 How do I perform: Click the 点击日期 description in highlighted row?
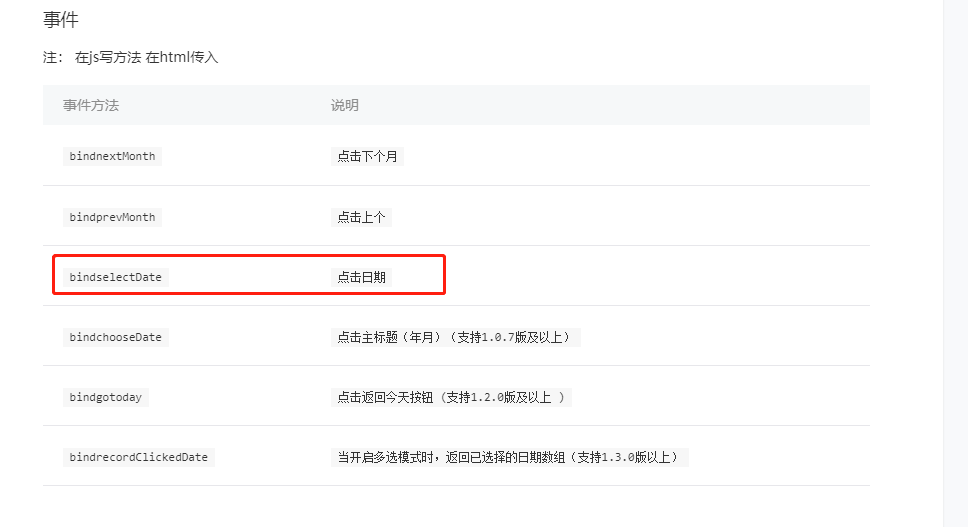(x=361, y=277)
